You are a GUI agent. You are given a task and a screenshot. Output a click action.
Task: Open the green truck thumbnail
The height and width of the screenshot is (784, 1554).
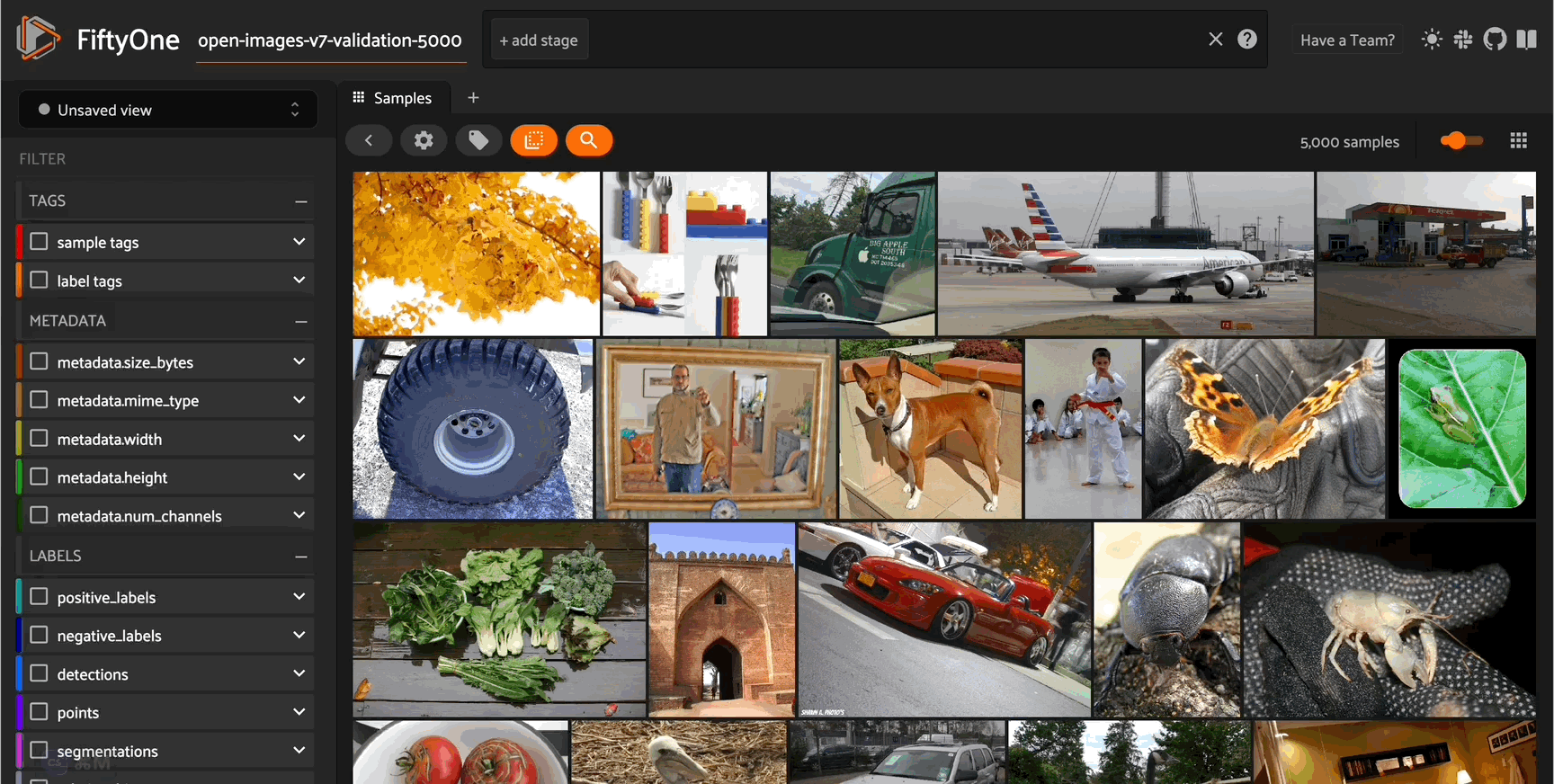point(853,254)
